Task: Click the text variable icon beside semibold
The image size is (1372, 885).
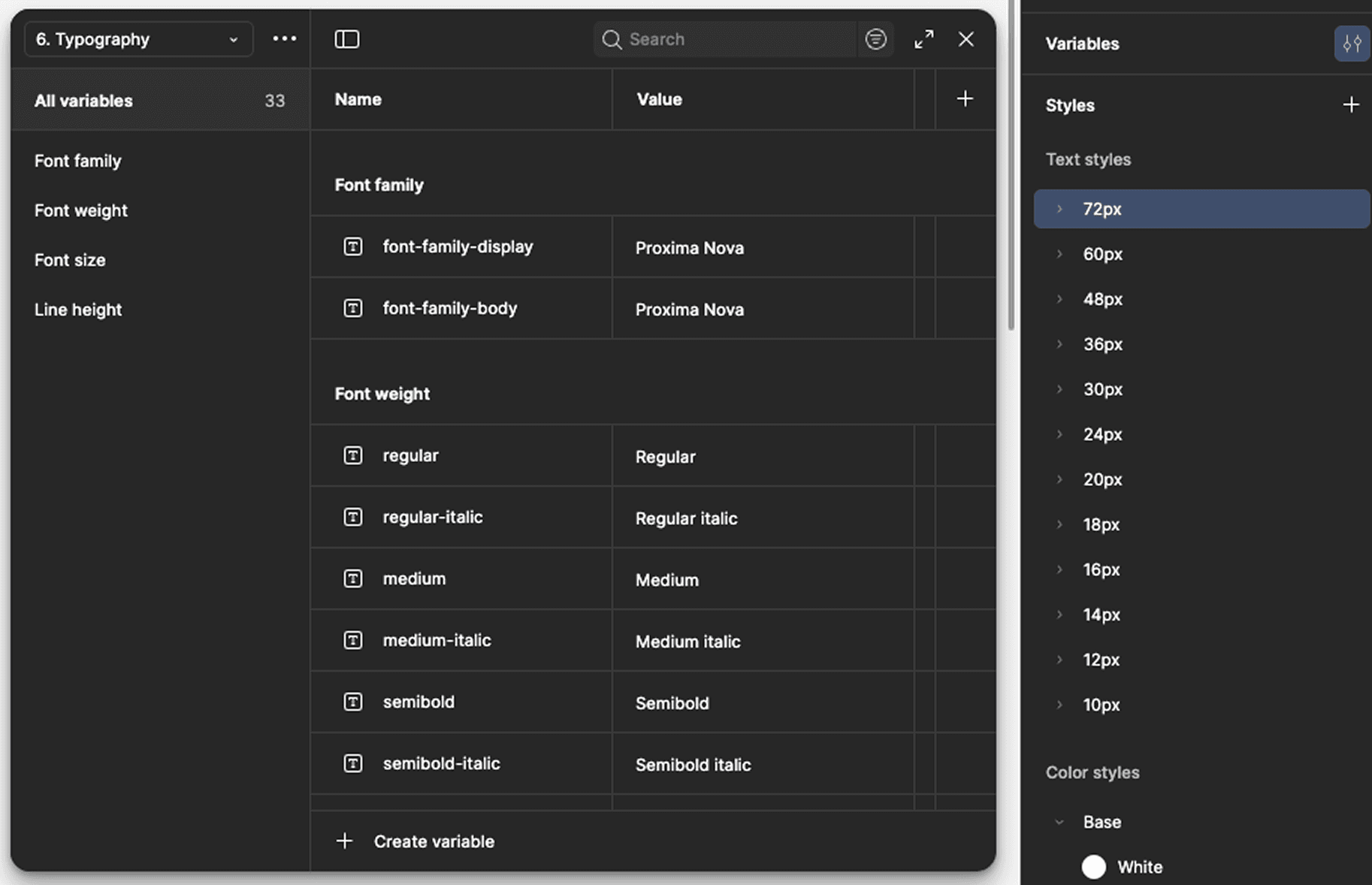Action: click(352, 702)
